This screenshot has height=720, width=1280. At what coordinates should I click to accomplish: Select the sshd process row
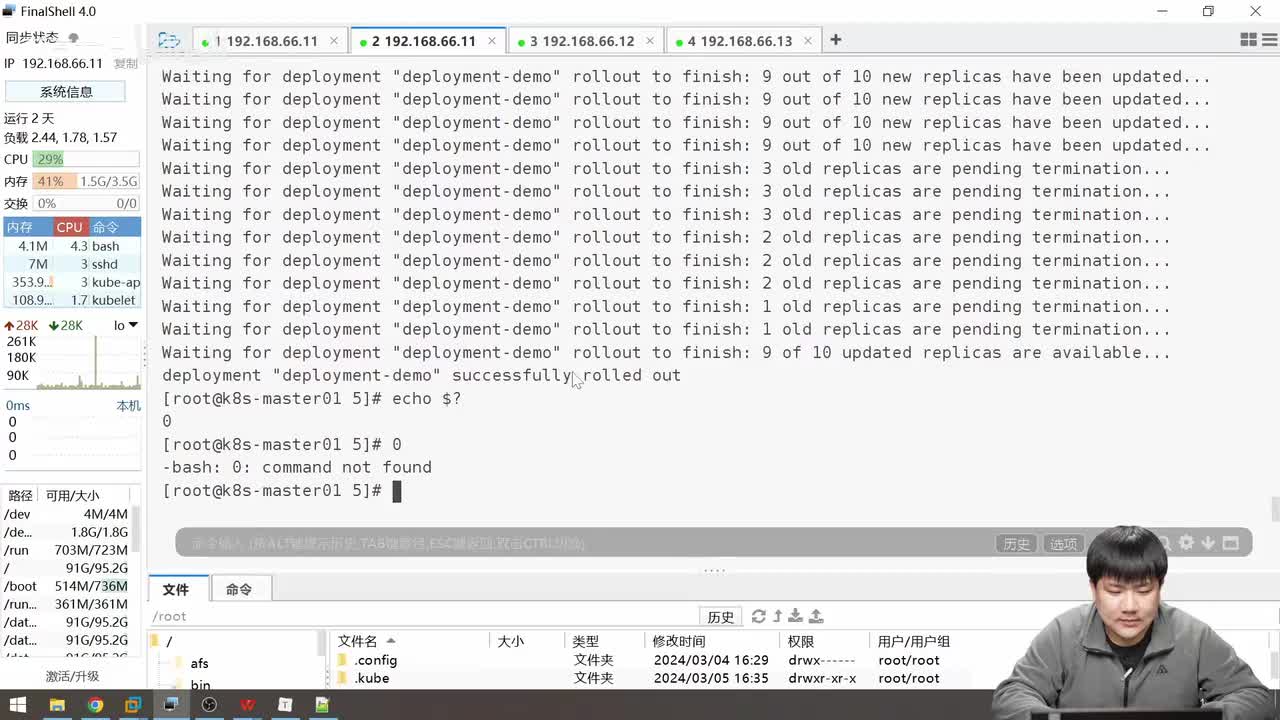72,264
